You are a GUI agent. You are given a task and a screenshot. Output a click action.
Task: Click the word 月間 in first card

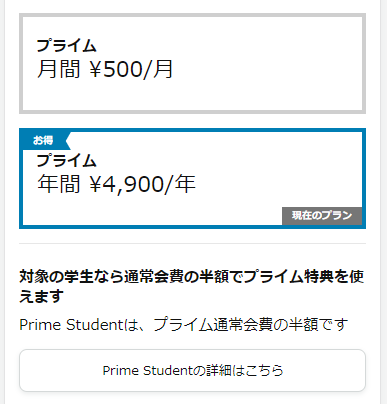click(59, 69)
